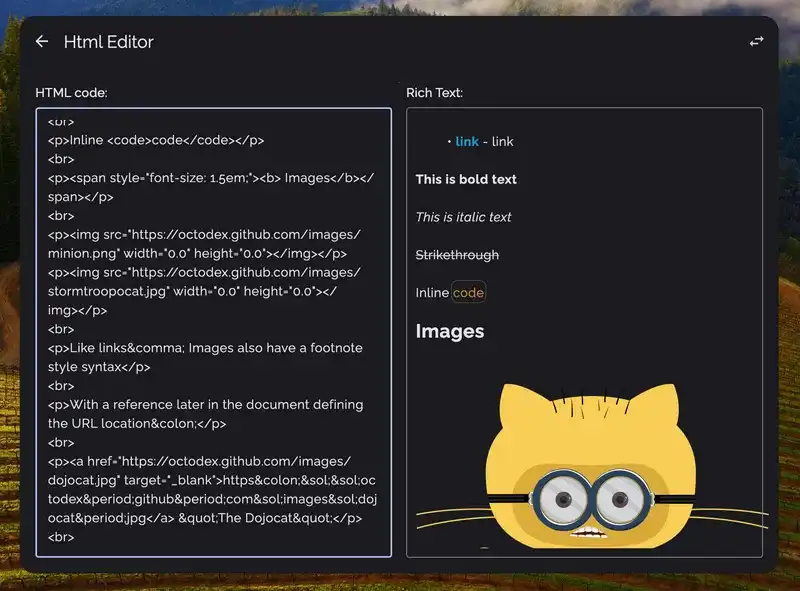The image size is (800, 591).
Task: Click the 'Rich Text:' label
Action: click(x=434, y=93)
